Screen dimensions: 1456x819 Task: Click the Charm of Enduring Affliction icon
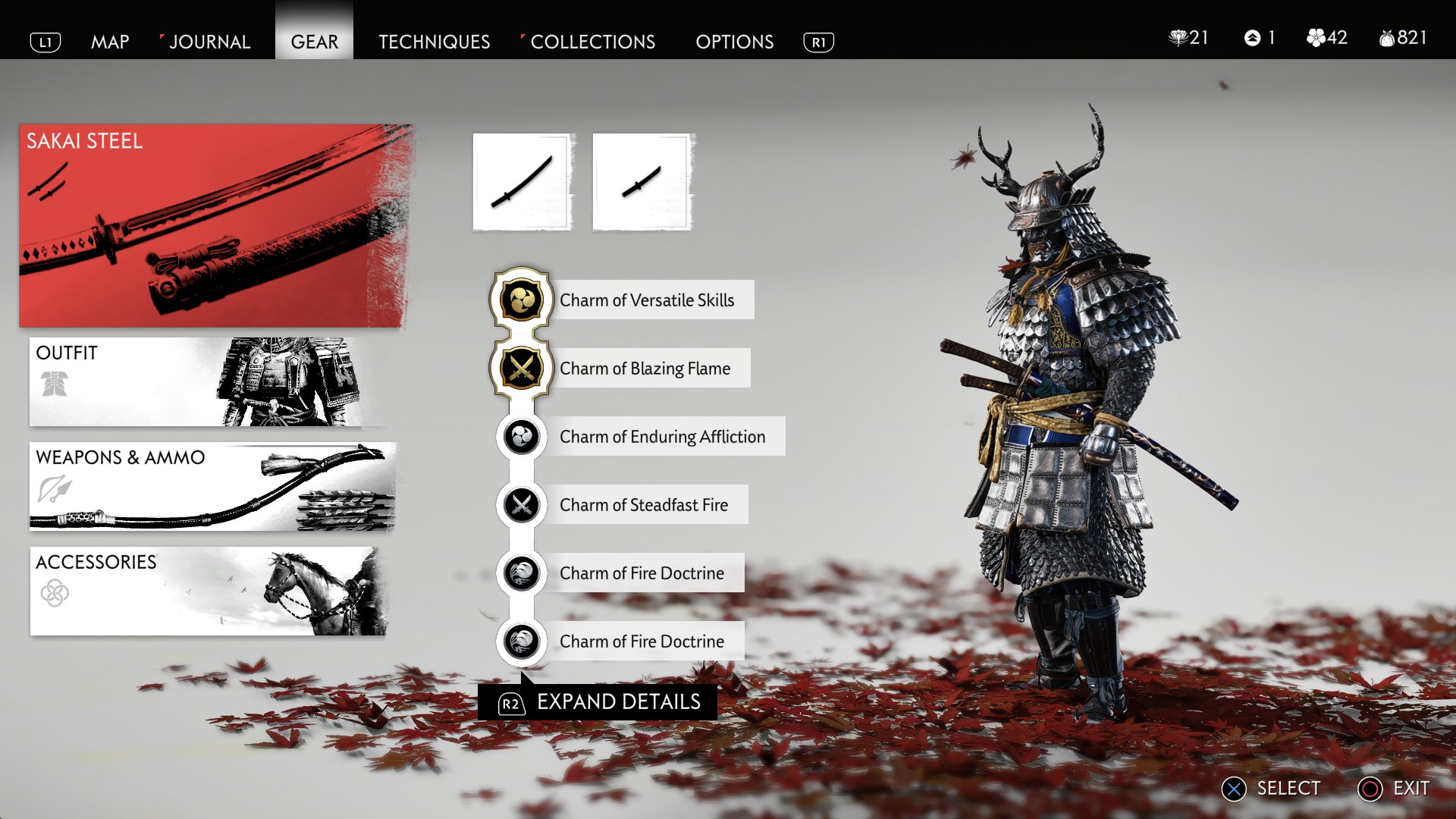point(521,437)
